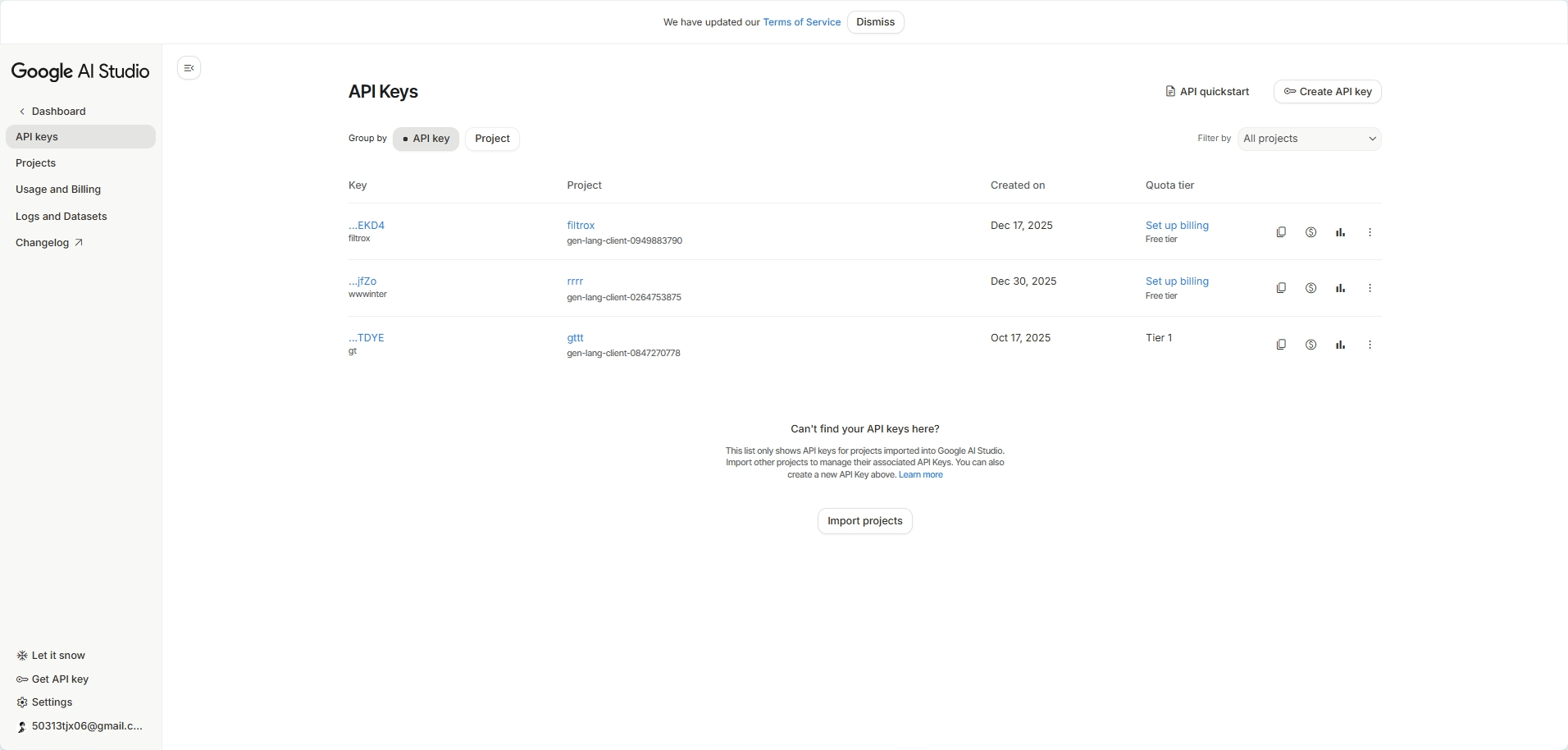Select gen-lang-client-0949883790 project ID
The image size is (1568, 750).
coord(624,241)
